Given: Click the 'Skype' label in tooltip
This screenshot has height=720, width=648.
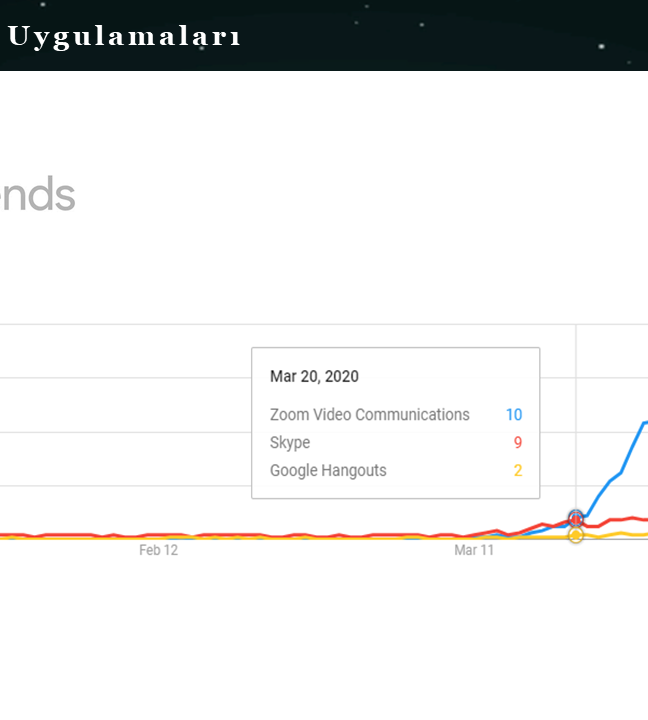Looking at the screenshot, I should [290, 443].
